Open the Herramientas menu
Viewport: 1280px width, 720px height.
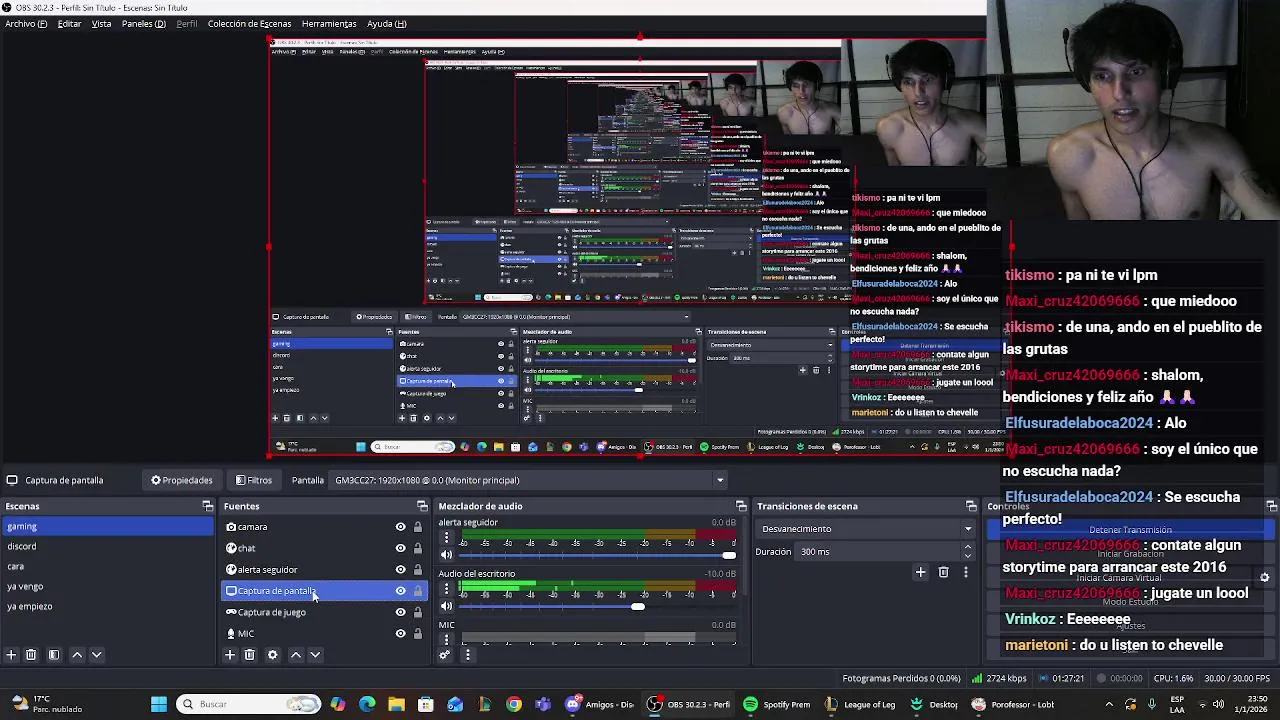click(x=329, y=23)
